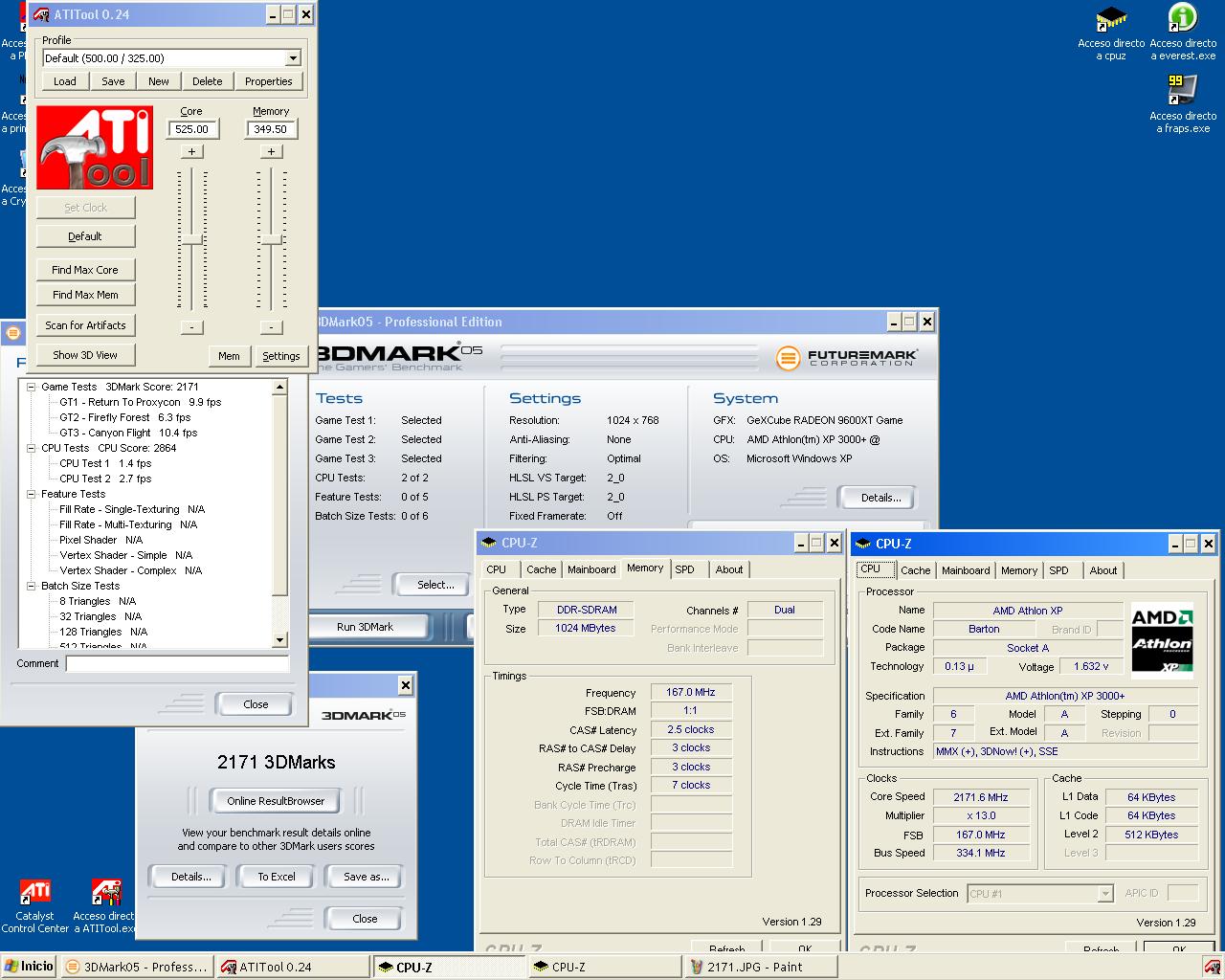
Task: Switch to ATITool 0.24 taskbar item
Action: point(292,967)
